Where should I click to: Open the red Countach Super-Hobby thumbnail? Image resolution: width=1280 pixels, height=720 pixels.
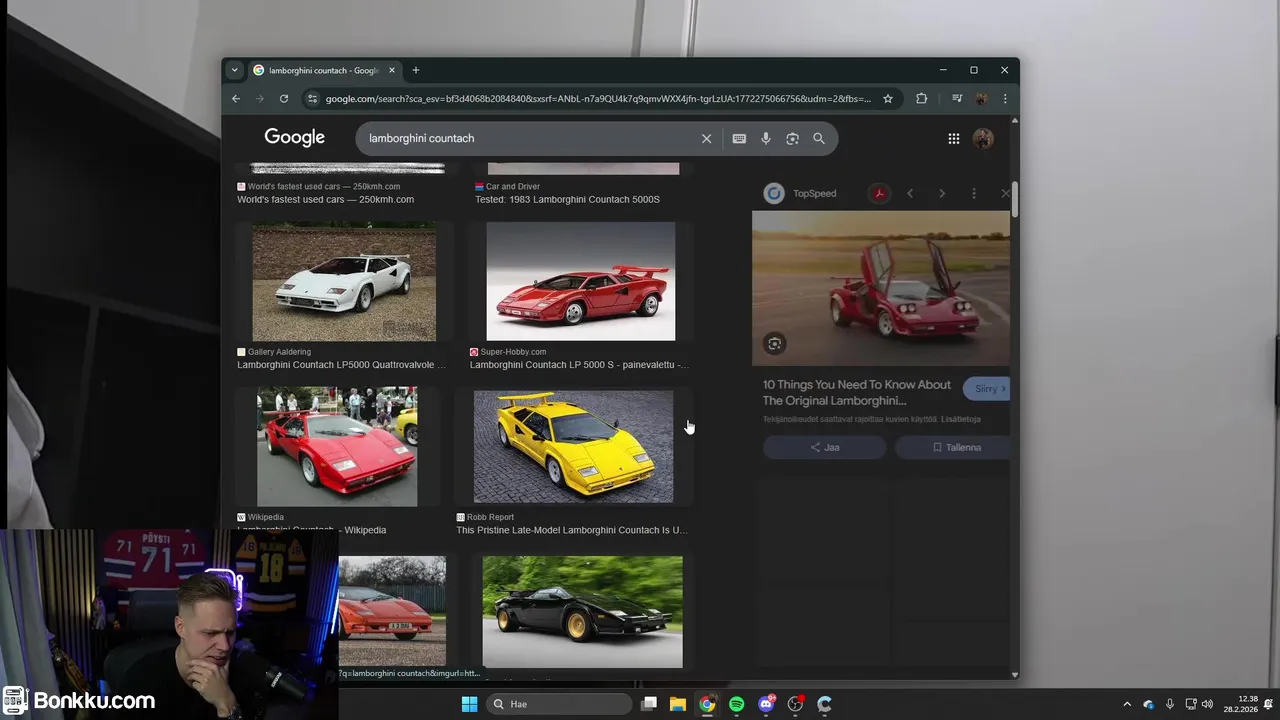pyautogui.click(x=581, y=282)
